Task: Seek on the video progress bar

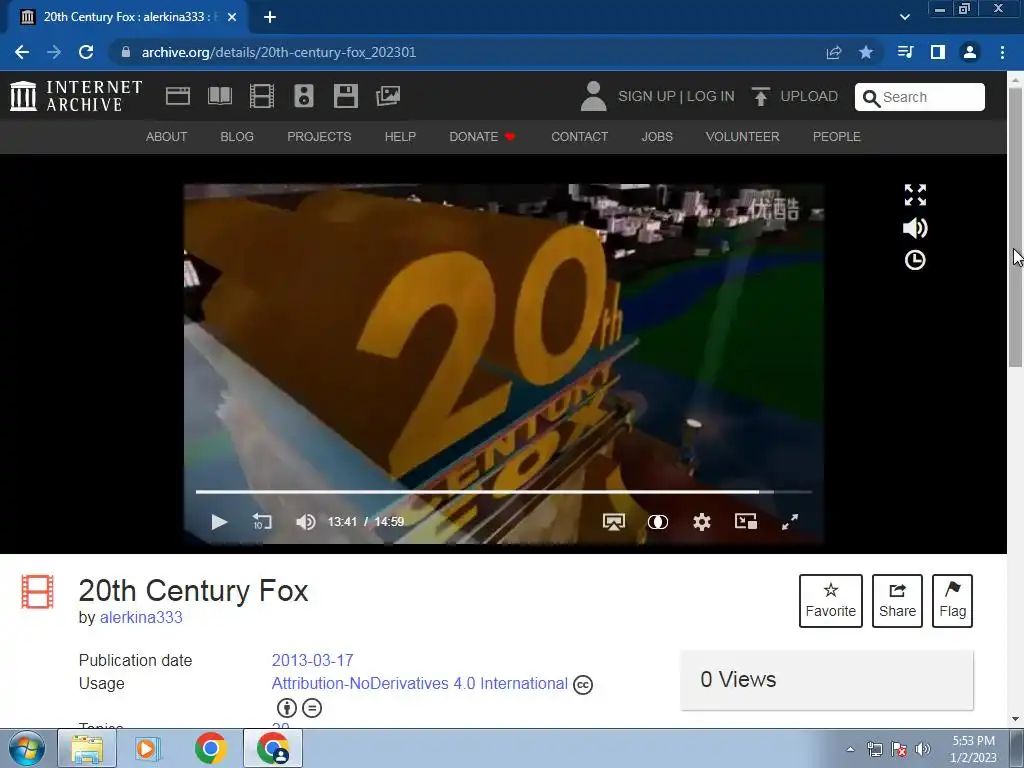Action: pos(504,492)
